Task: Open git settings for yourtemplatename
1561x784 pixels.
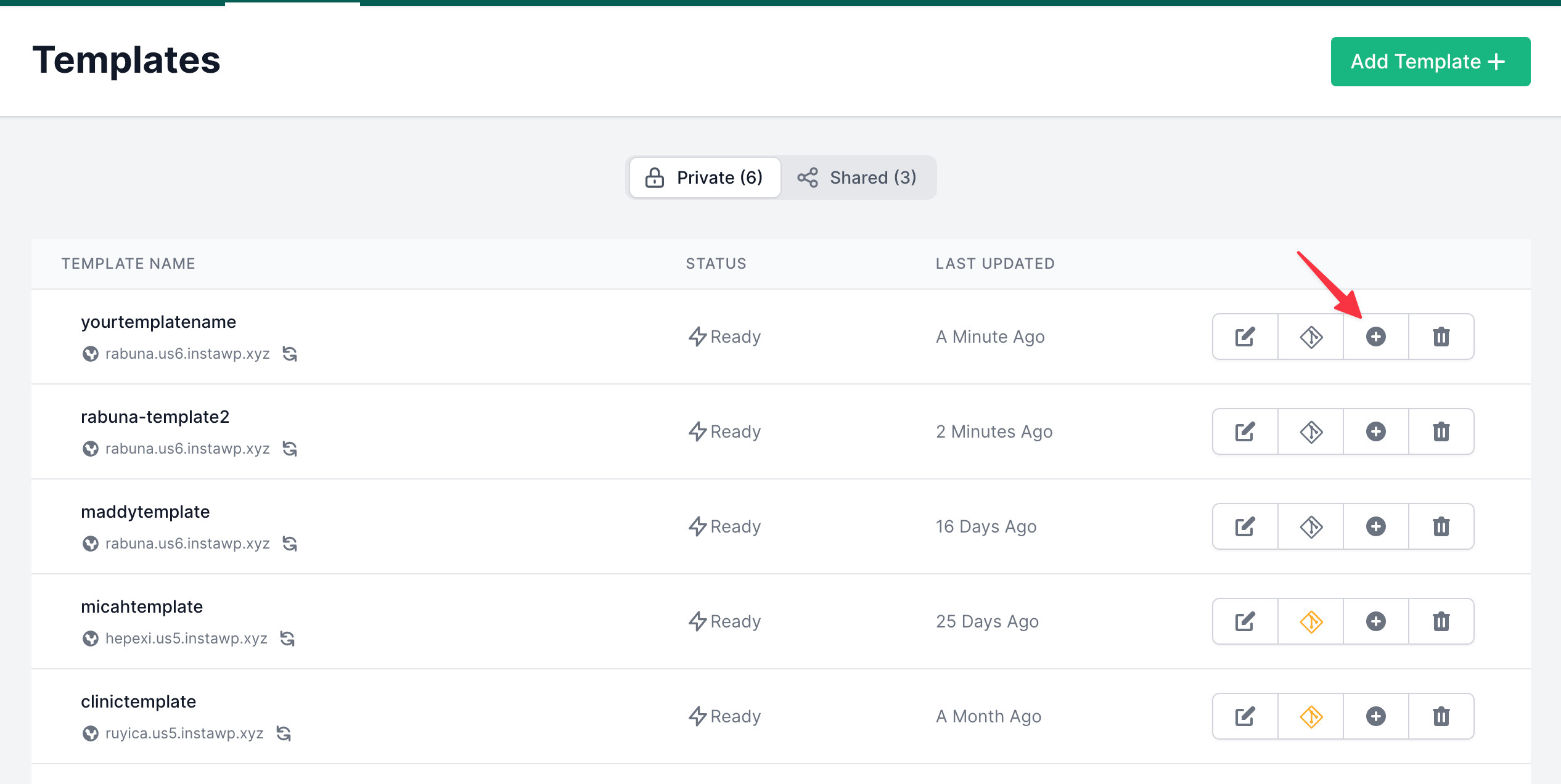Action: tap(1311, 337)
